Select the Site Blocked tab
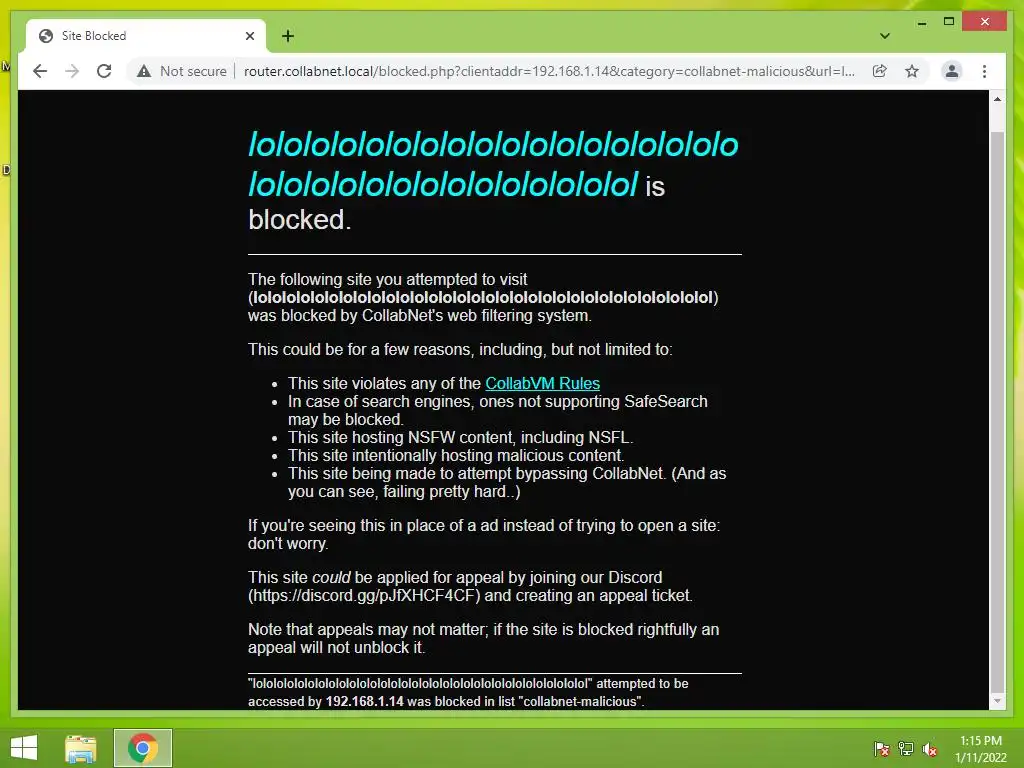Screen dimensions: 1024x768 click(x=146, y=36)
